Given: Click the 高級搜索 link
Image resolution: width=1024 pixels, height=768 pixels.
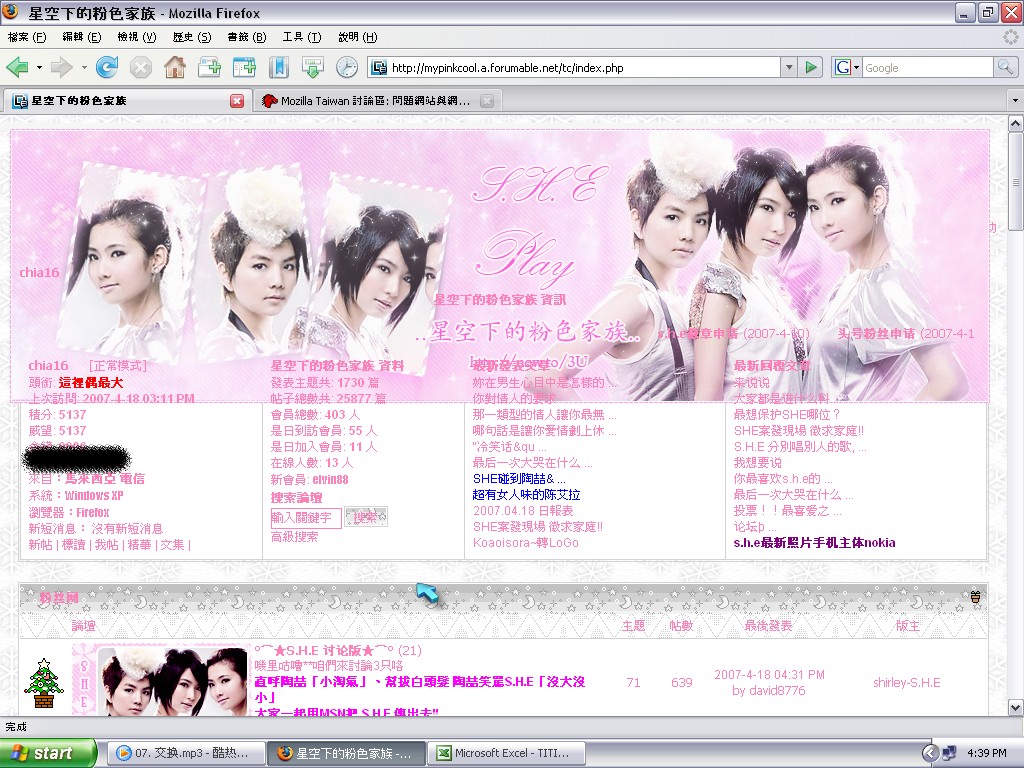Looking at the screenshot, I should [x=294, y=537].
